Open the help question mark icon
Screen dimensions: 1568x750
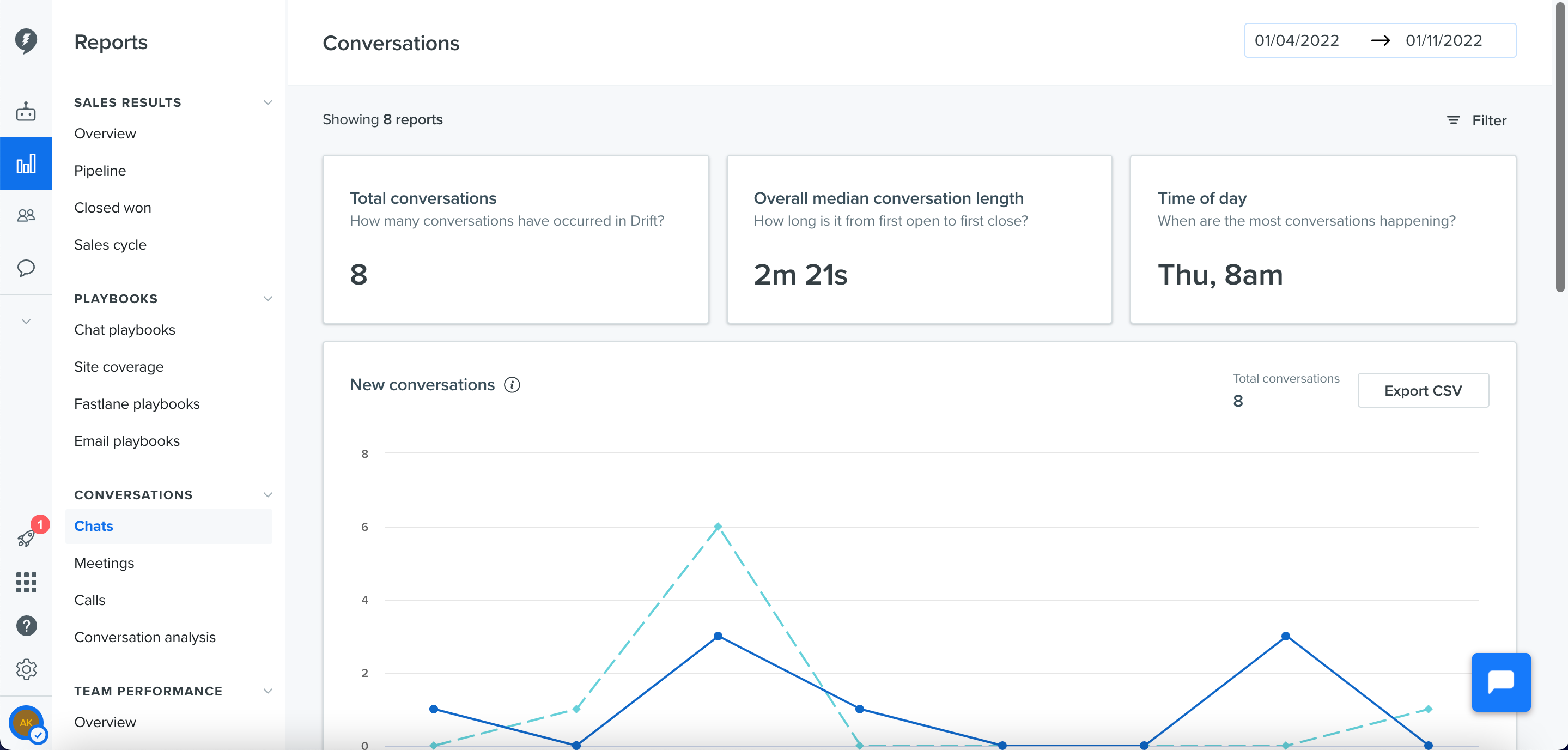[x=26, y=626]
